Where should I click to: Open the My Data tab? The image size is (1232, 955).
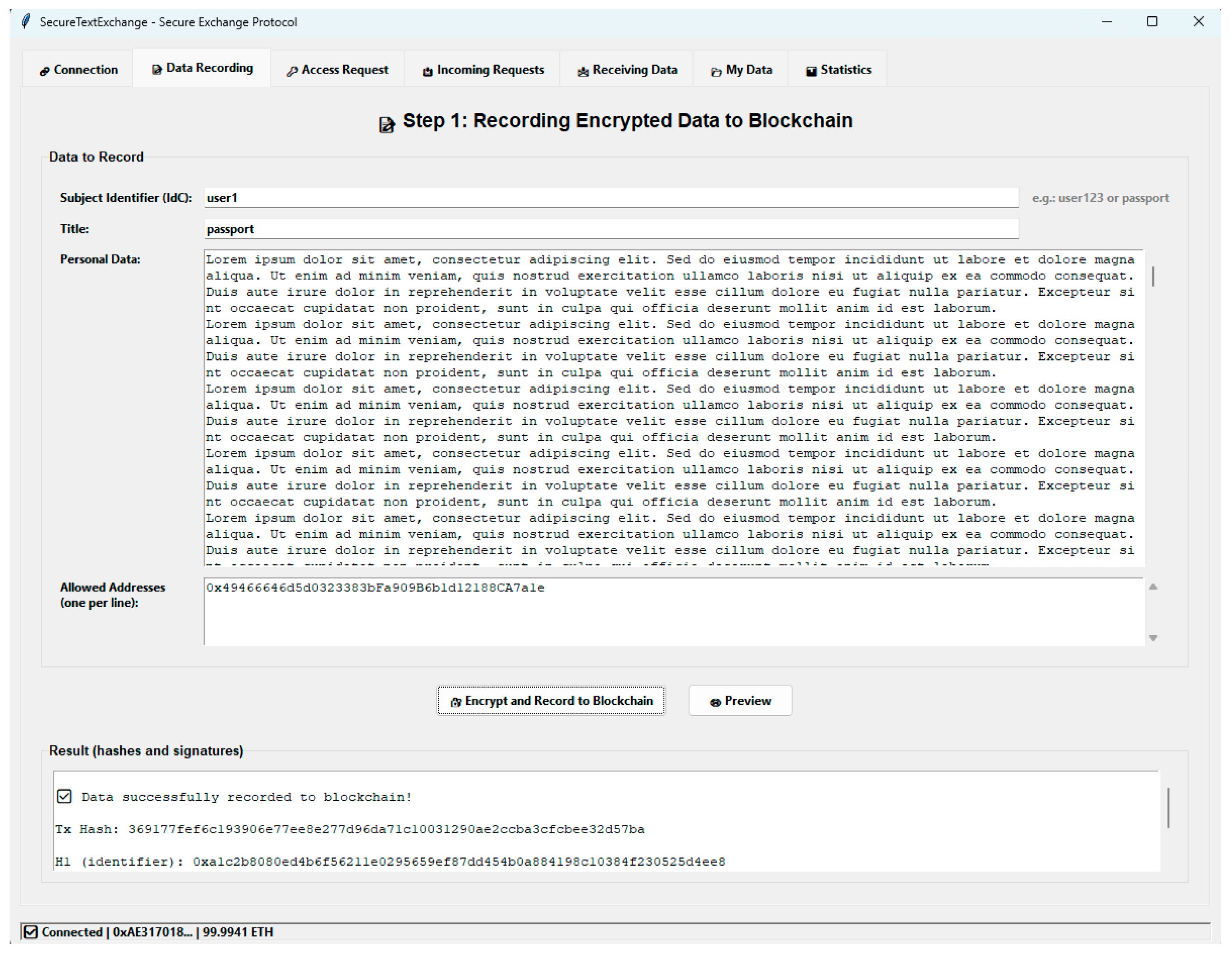741,69
